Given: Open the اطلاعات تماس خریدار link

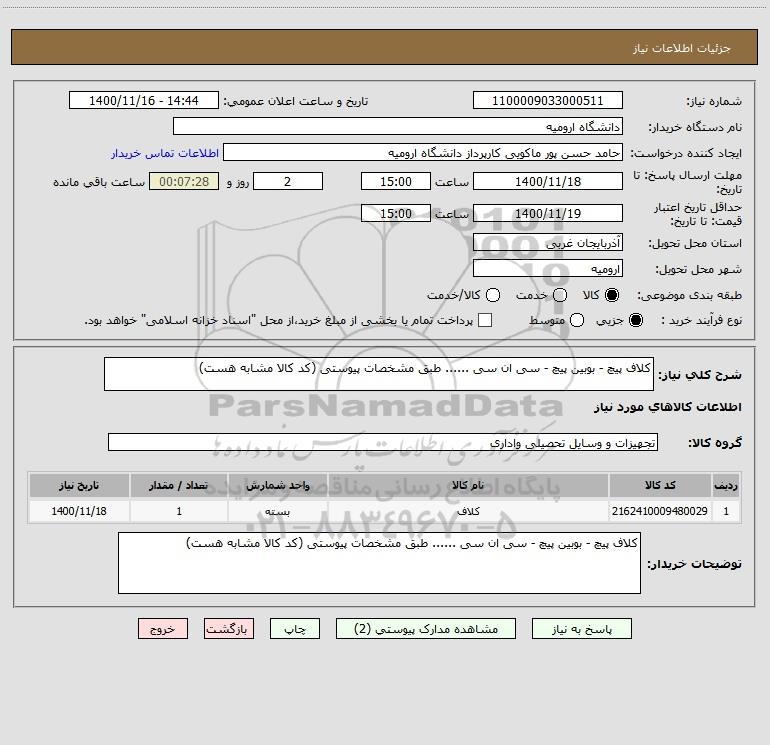Looking at the screenshot, I should coord(165,153).
